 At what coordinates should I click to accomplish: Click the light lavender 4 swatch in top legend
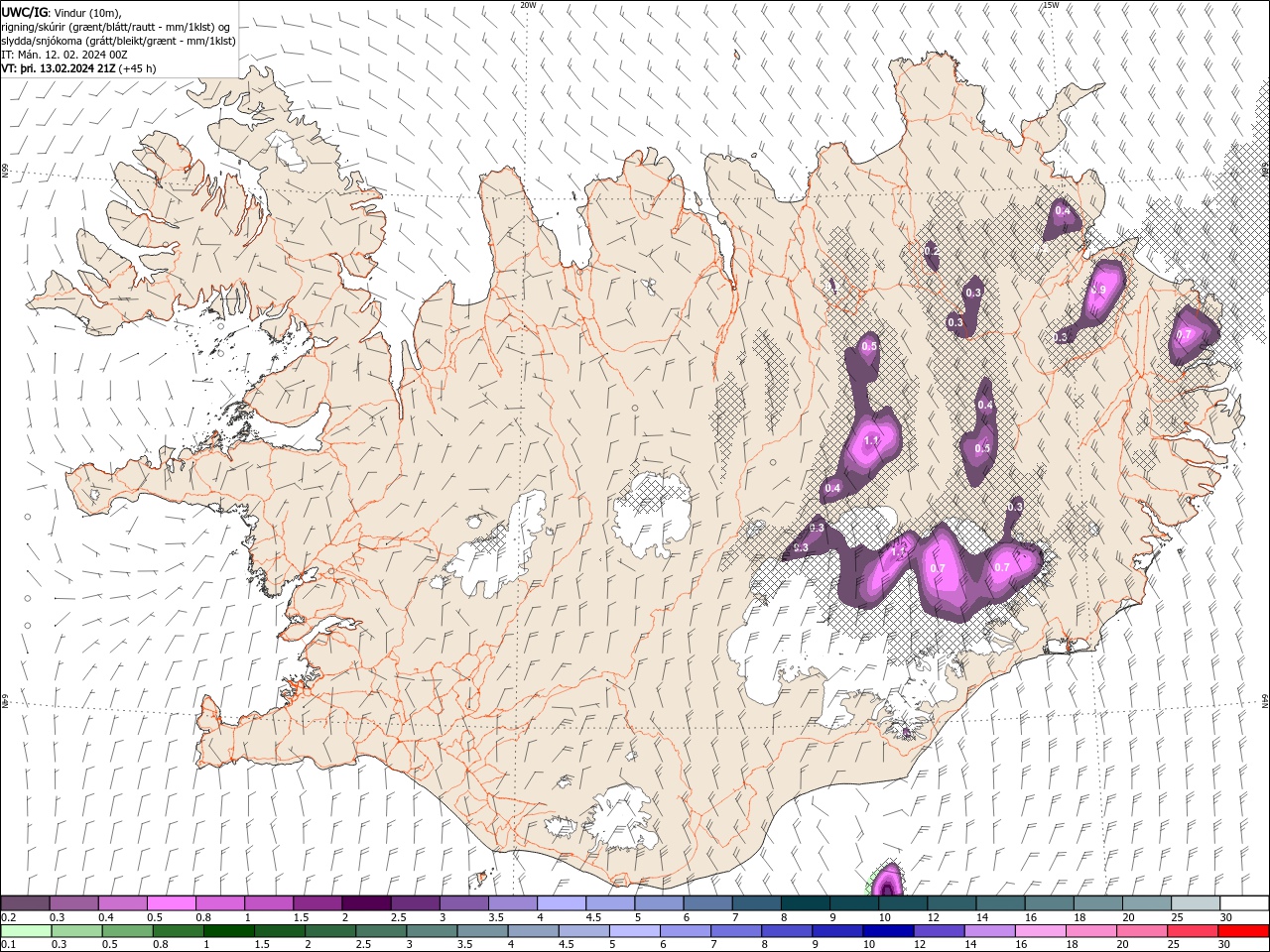[x=562, y=902]
